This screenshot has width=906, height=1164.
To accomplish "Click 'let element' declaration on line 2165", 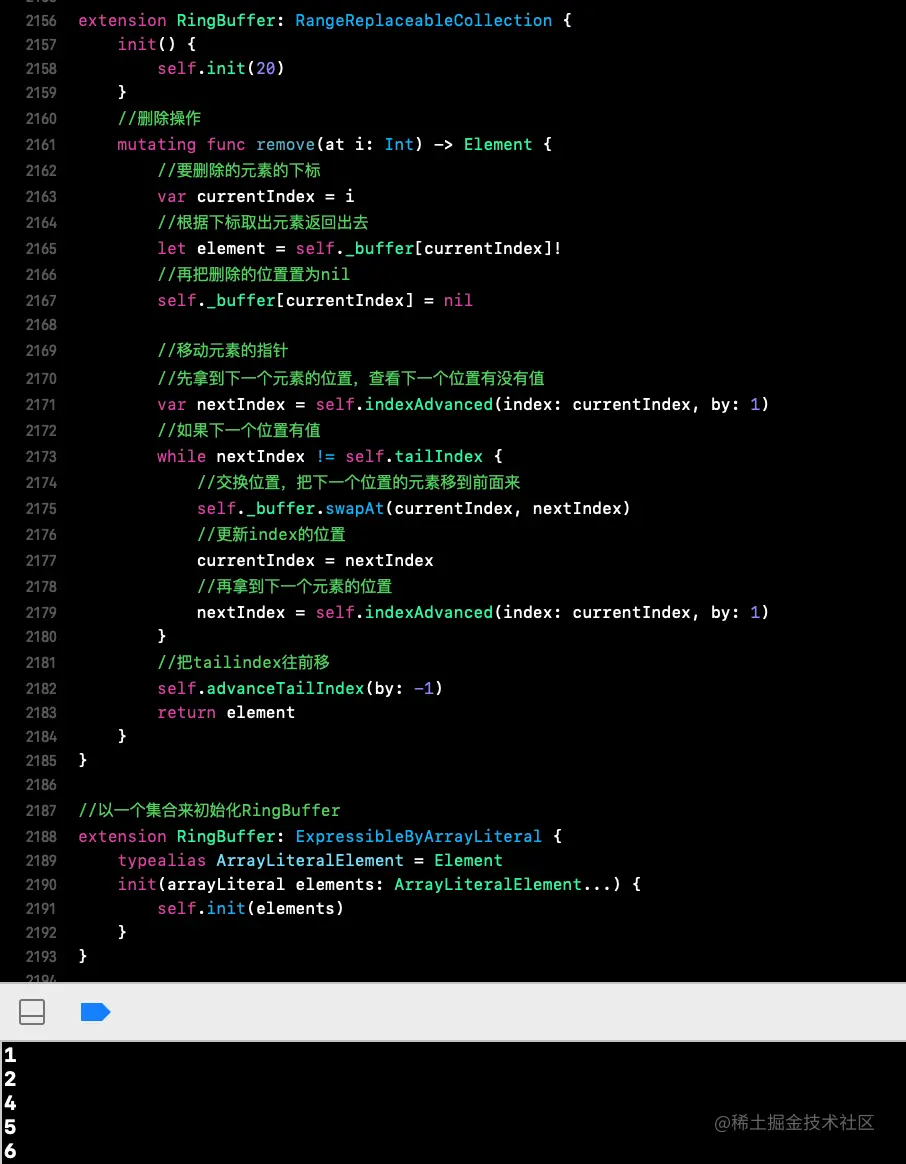I will click(212, 249).
